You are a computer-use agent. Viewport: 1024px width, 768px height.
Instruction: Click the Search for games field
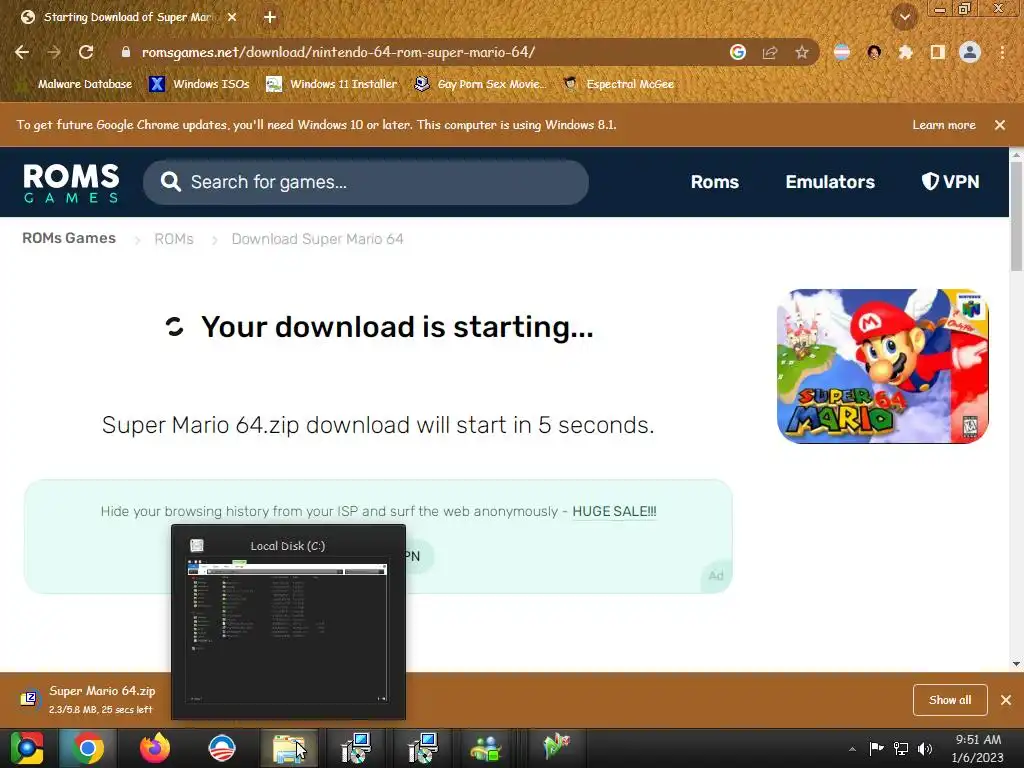point(366,182)
